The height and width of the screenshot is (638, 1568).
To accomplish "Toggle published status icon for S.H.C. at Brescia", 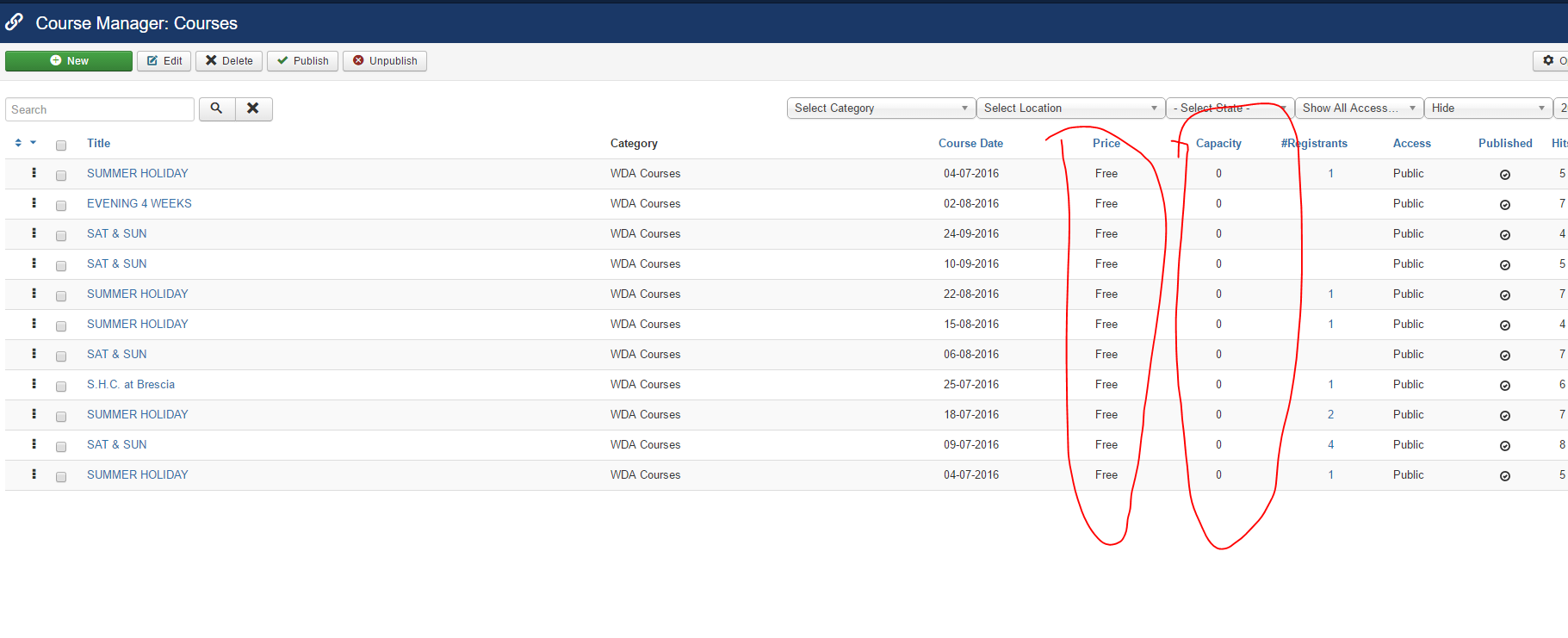I will pyautogui.click(x=1504, y=386).
